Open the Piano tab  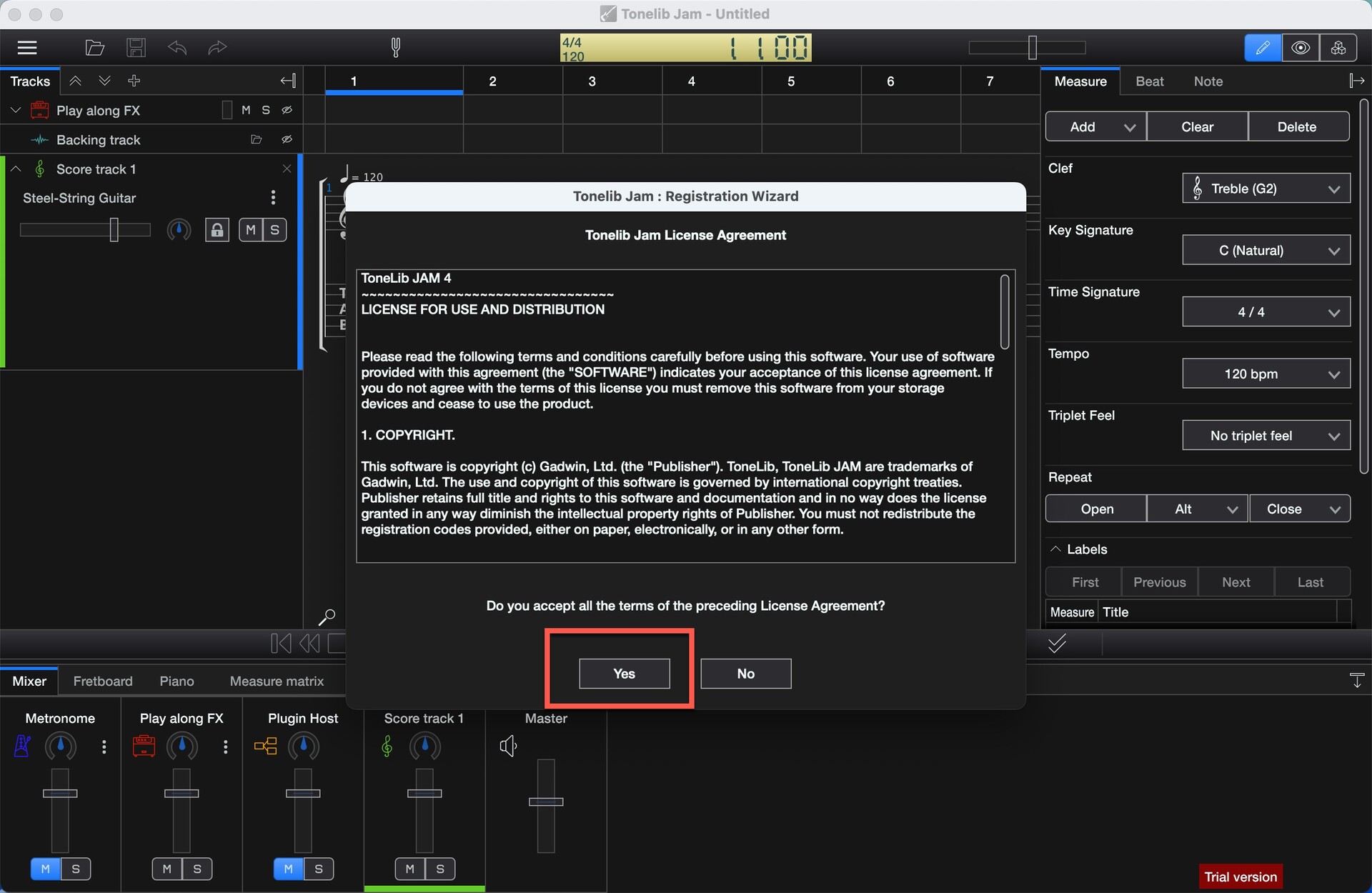(x=177, y=681)
